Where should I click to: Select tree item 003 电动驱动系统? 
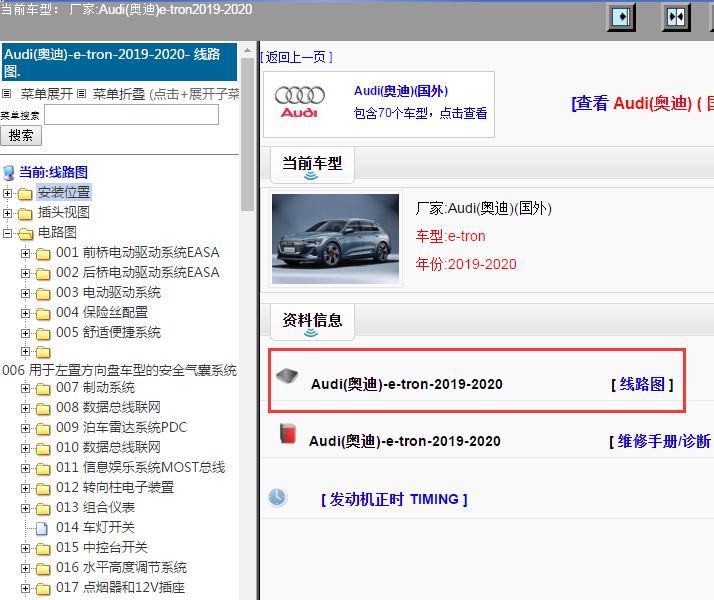coord(108,293)
